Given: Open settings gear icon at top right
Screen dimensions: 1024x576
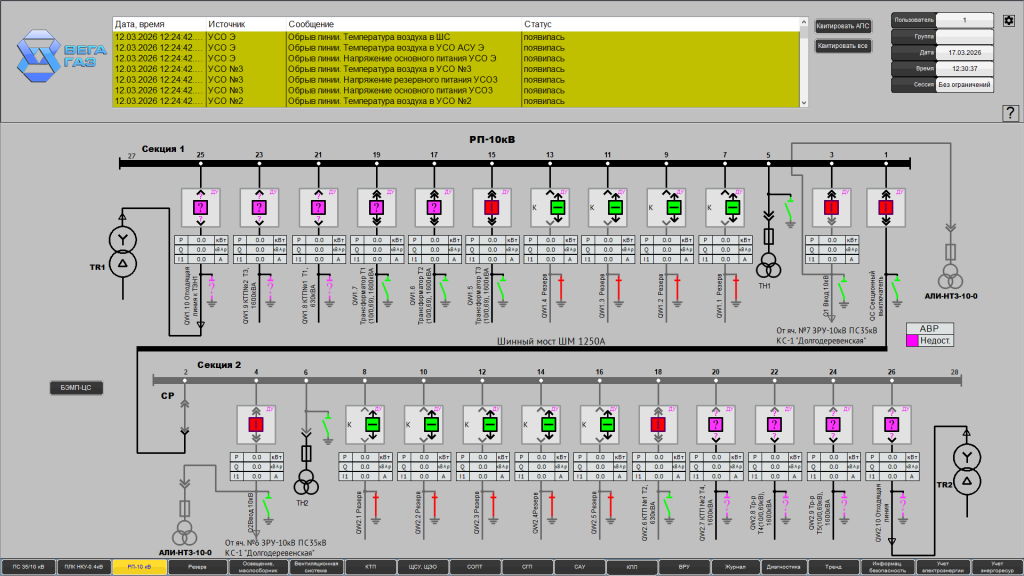Looking at the screenshot, I should pyautogui.click(x=1009, y=20).
